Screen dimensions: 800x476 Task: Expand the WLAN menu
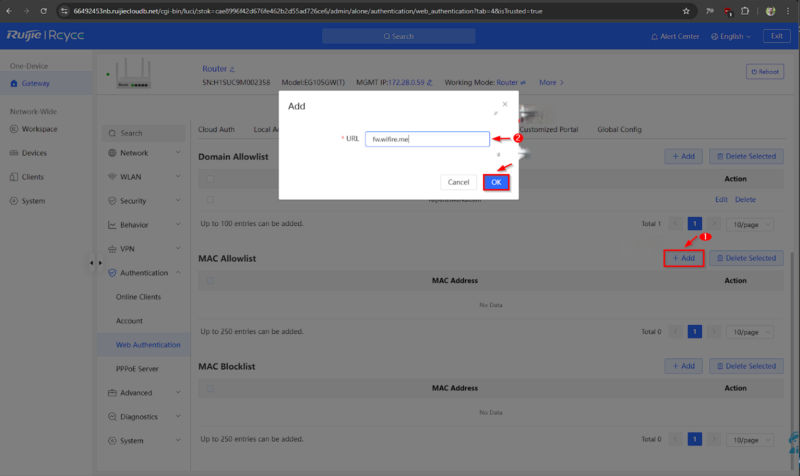(x=144, y=177)
